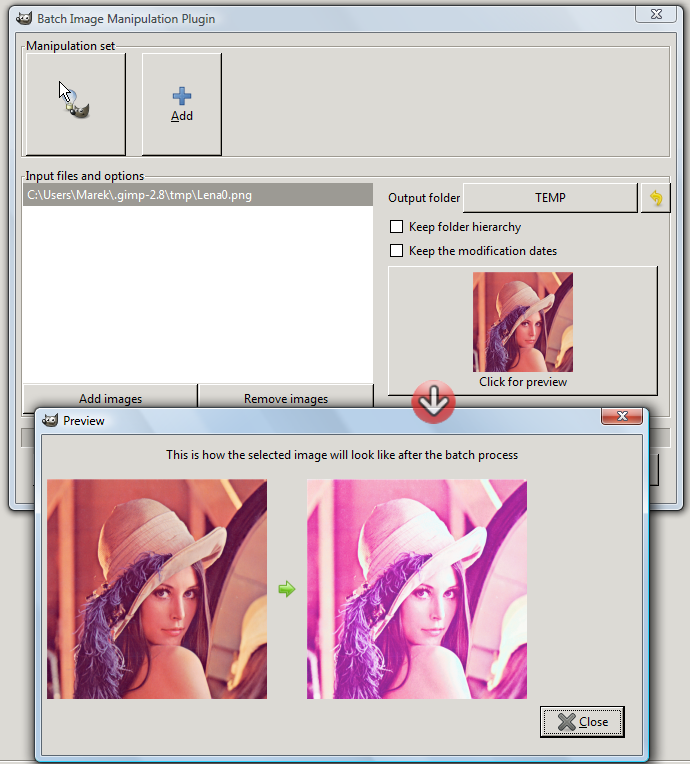Enable Keep folder hierarchy checkbox
This screenshot has height=764, width=690.
point(397,227)
